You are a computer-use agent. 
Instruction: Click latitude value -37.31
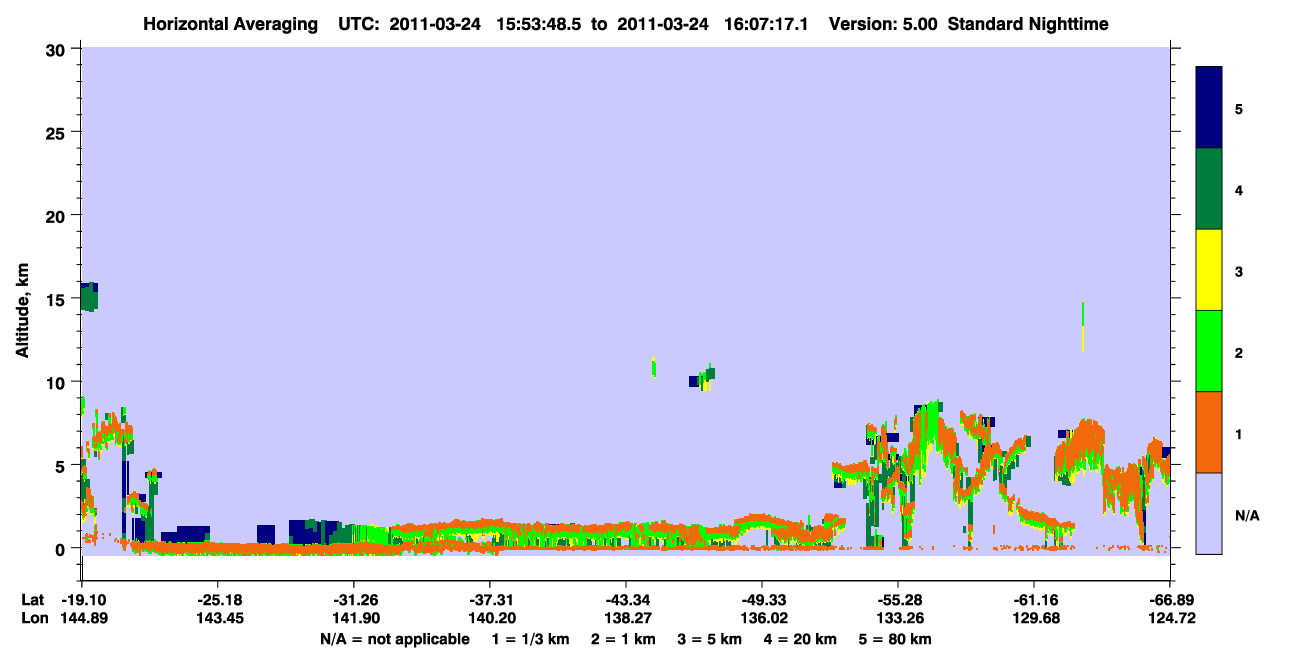coord(490,600)
